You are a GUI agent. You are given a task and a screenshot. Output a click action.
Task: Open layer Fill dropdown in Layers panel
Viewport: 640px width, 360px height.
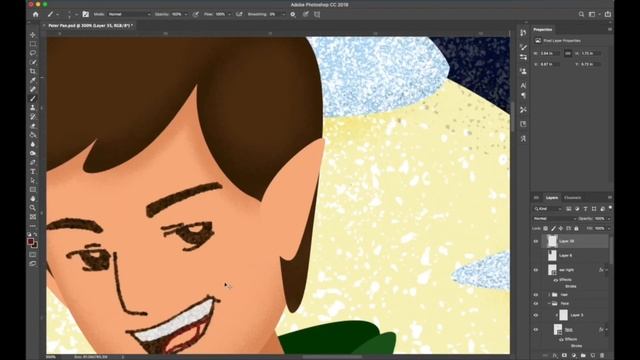tap(609, 229)
